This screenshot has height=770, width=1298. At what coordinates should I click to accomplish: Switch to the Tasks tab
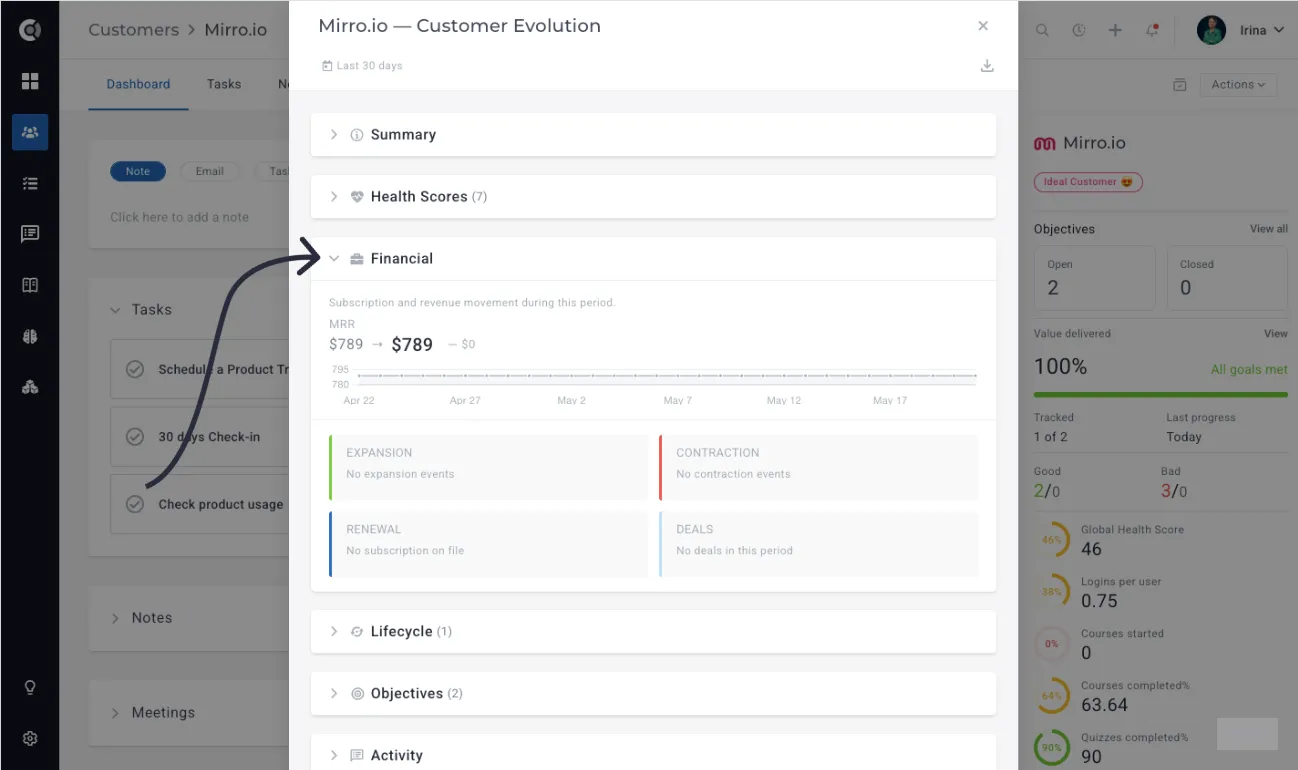tap(224, 84)
